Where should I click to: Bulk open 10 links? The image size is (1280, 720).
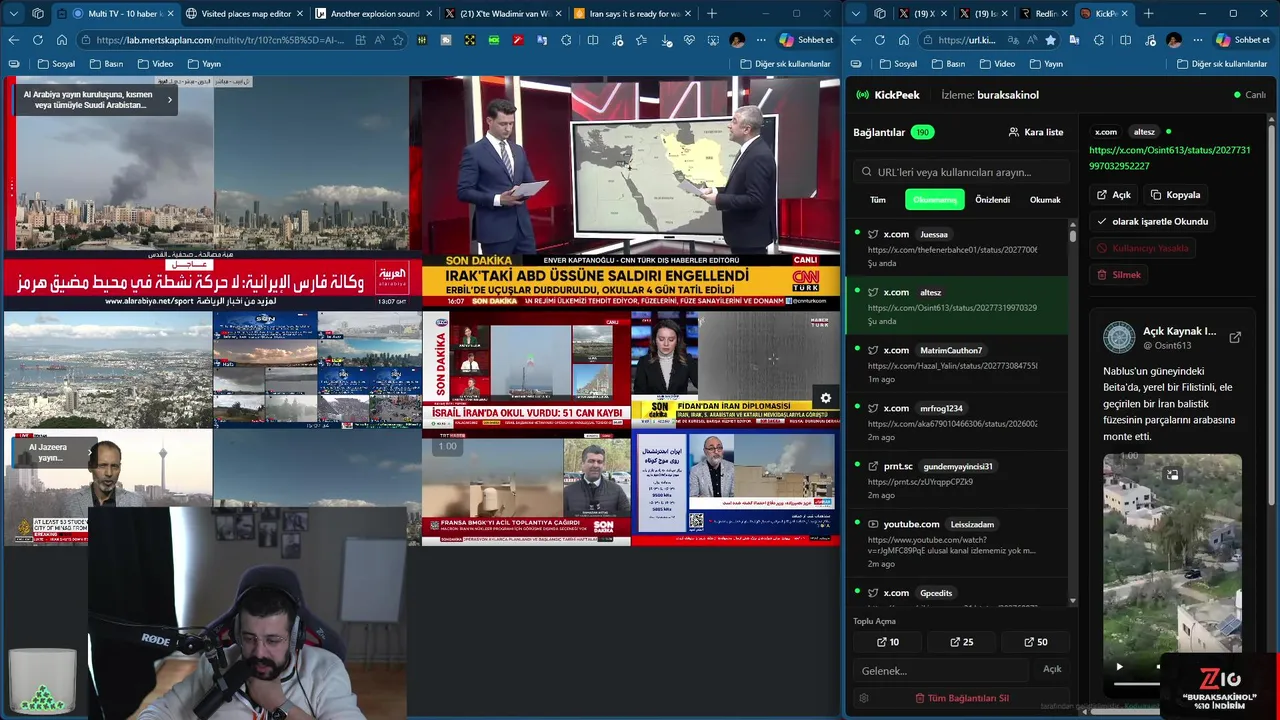click(888, 642)
